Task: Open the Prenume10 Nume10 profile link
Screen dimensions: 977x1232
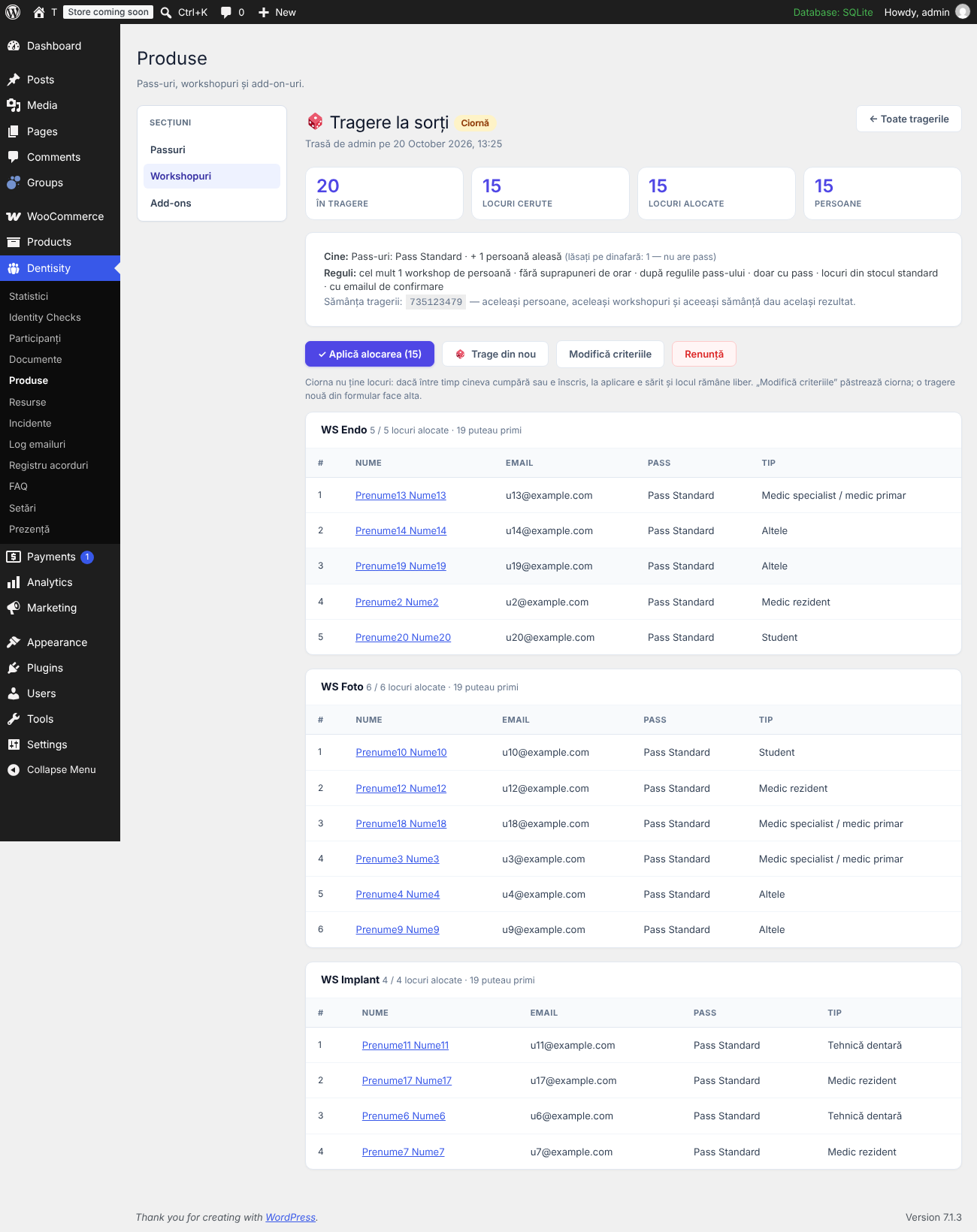Action: point(401,753)
